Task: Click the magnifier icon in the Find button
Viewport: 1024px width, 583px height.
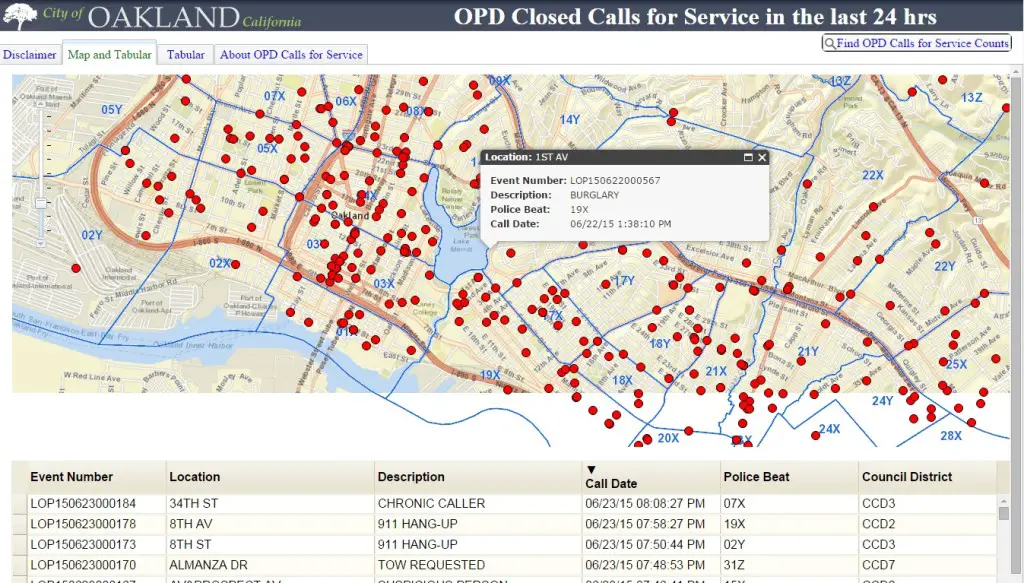Action: coord(829,44)
